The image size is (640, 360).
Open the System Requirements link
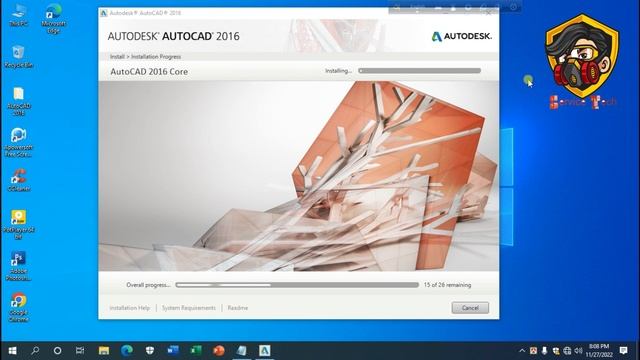(189, 308)
